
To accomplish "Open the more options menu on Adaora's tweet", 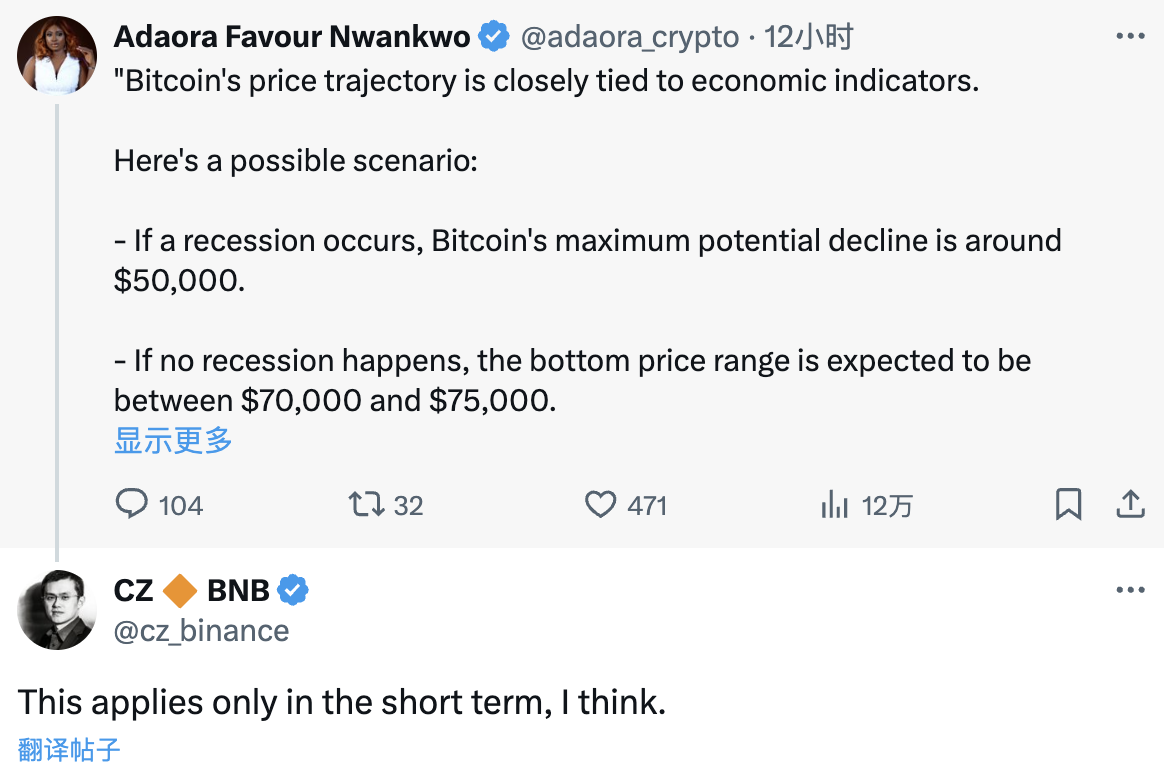I will click(1130, 36).
